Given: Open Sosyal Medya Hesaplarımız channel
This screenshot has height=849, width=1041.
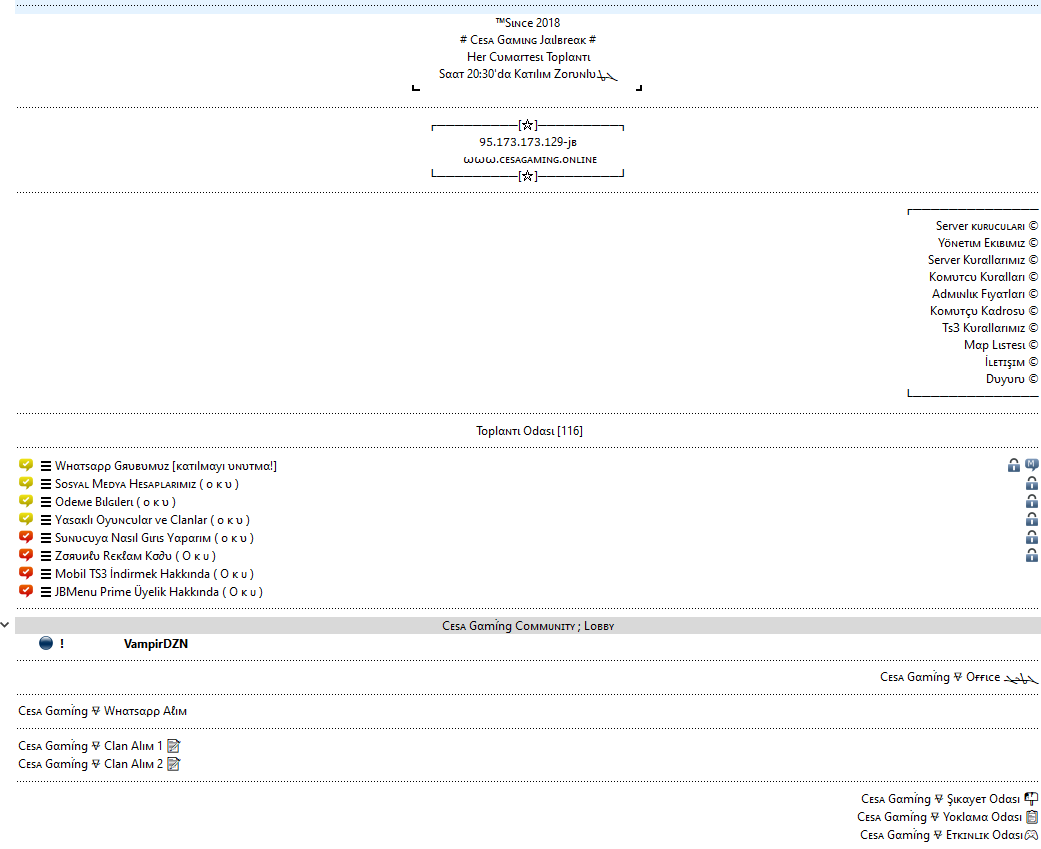Looking at the screenshot, I should [147, 484].
